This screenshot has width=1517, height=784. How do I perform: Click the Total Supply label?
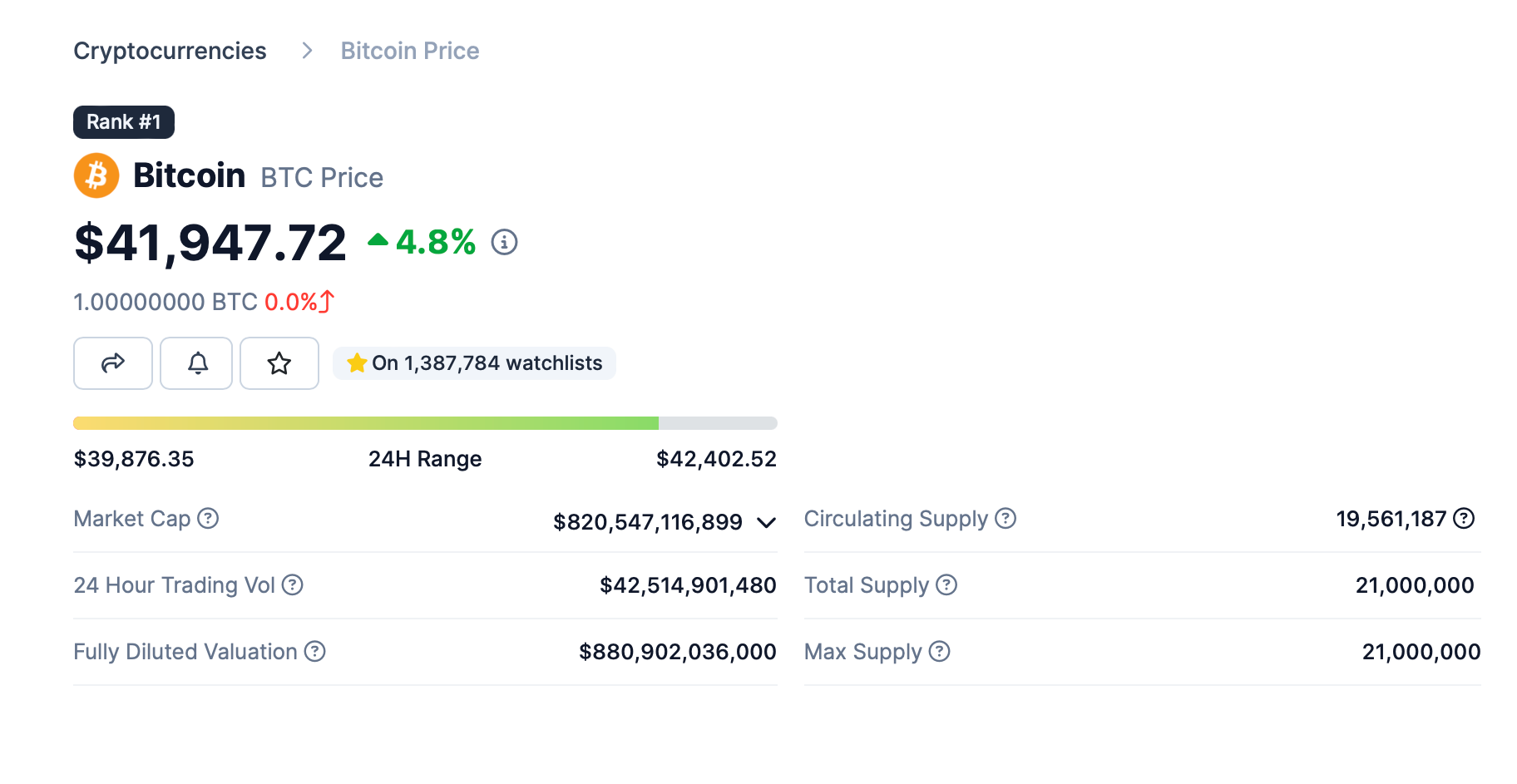coord(867,585)
